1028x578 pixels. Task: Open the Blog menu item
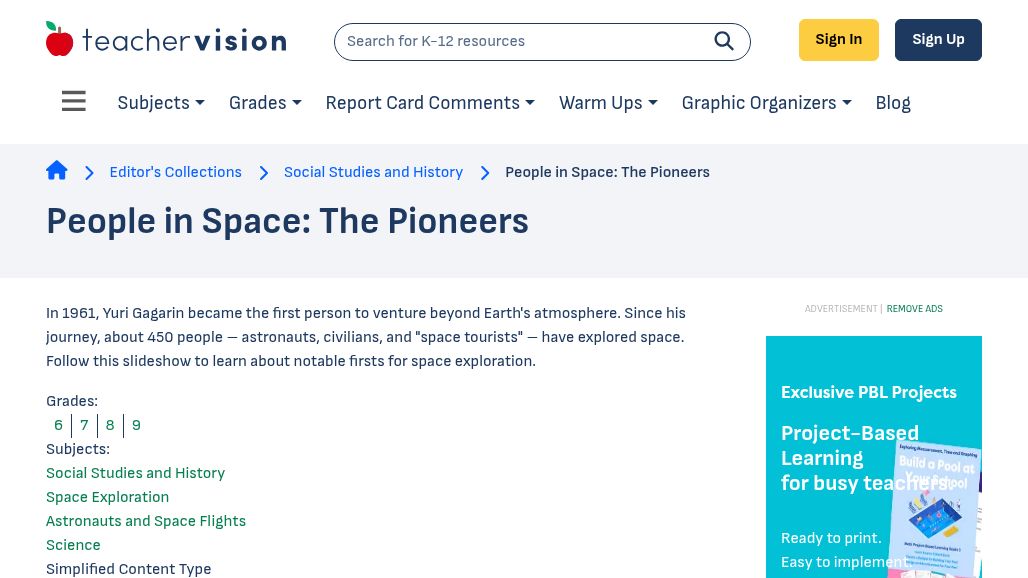[x=893, y=103]
